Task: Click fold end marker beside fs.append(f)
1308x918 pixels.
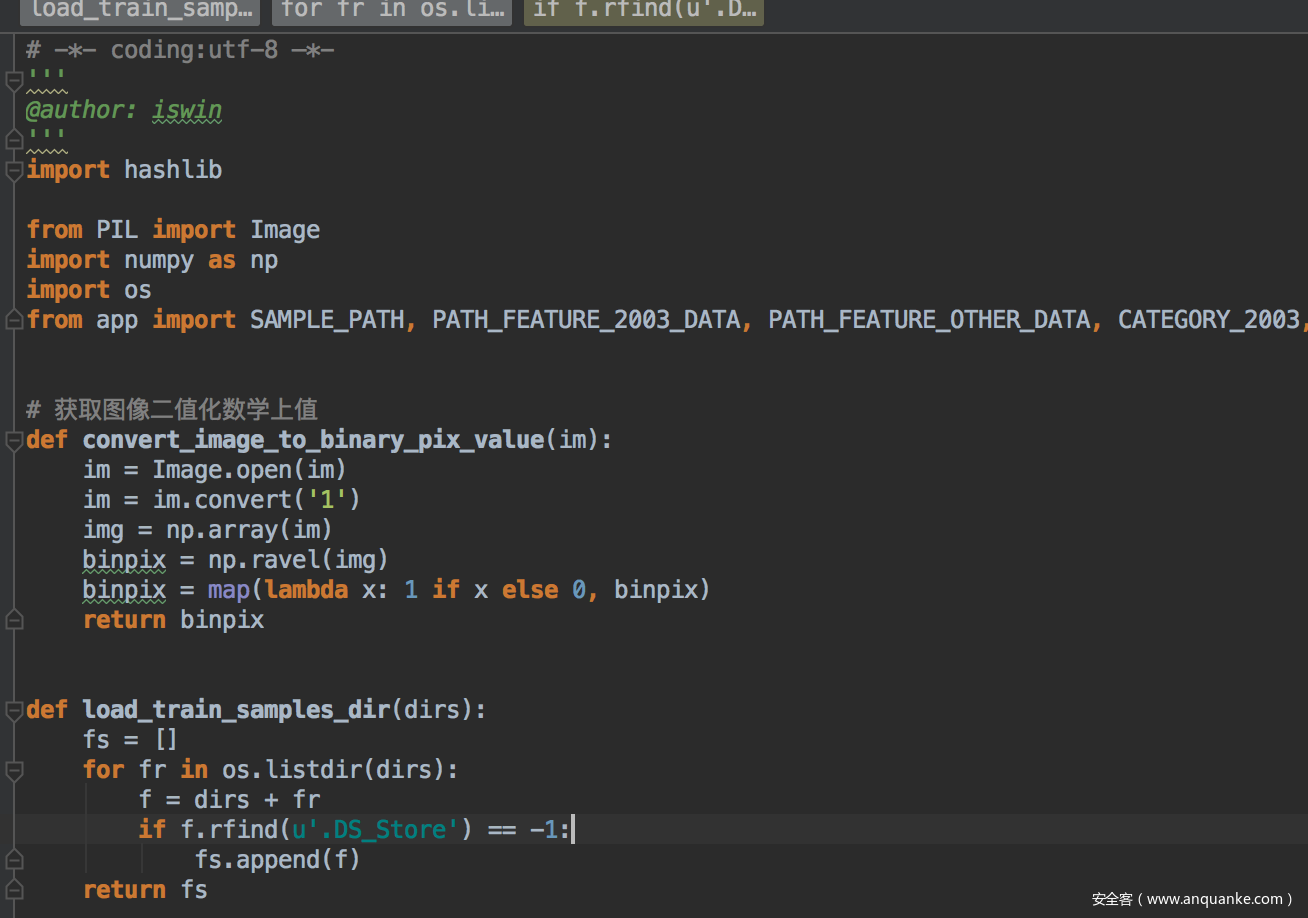Action: [x=14, y=860]
